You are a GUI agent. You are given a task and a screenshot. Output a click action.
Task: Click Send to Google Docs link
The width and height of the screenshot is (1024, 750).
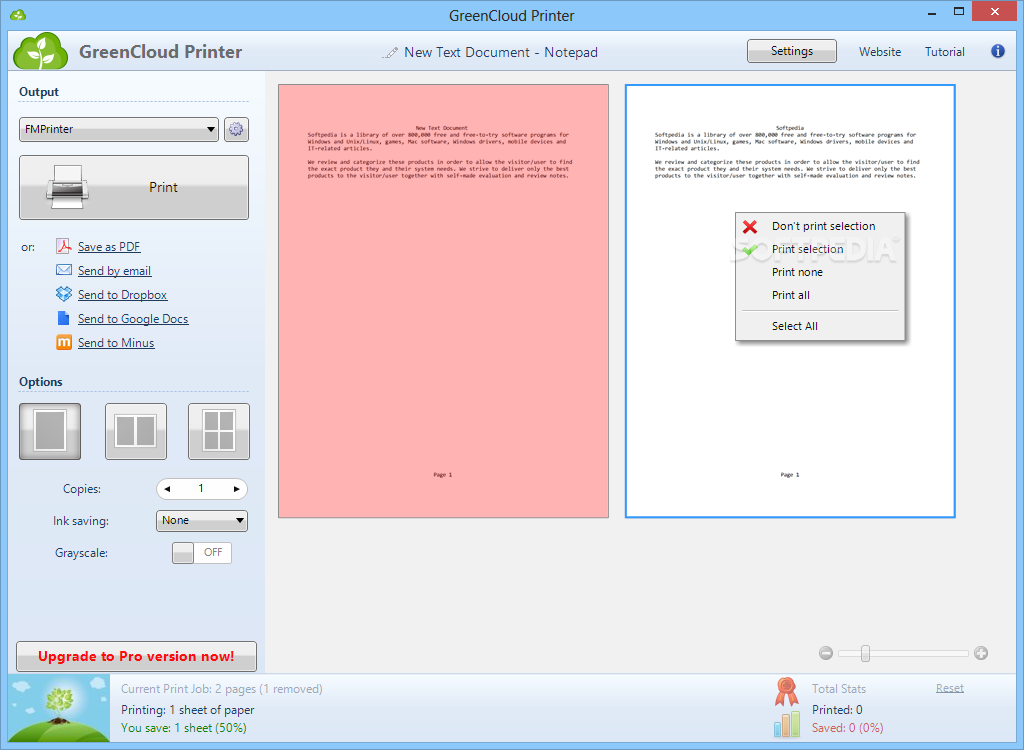pyautogui.click(x=133, y=319)
